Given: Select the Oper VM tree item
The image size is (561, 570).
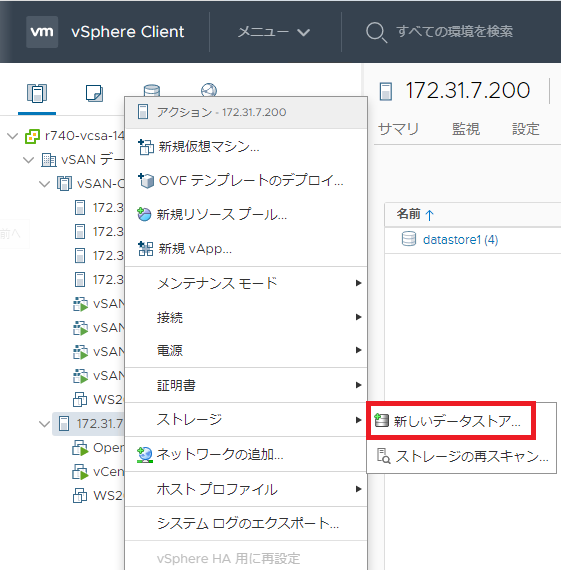Looking at the screenshot, I should (98, 448).
